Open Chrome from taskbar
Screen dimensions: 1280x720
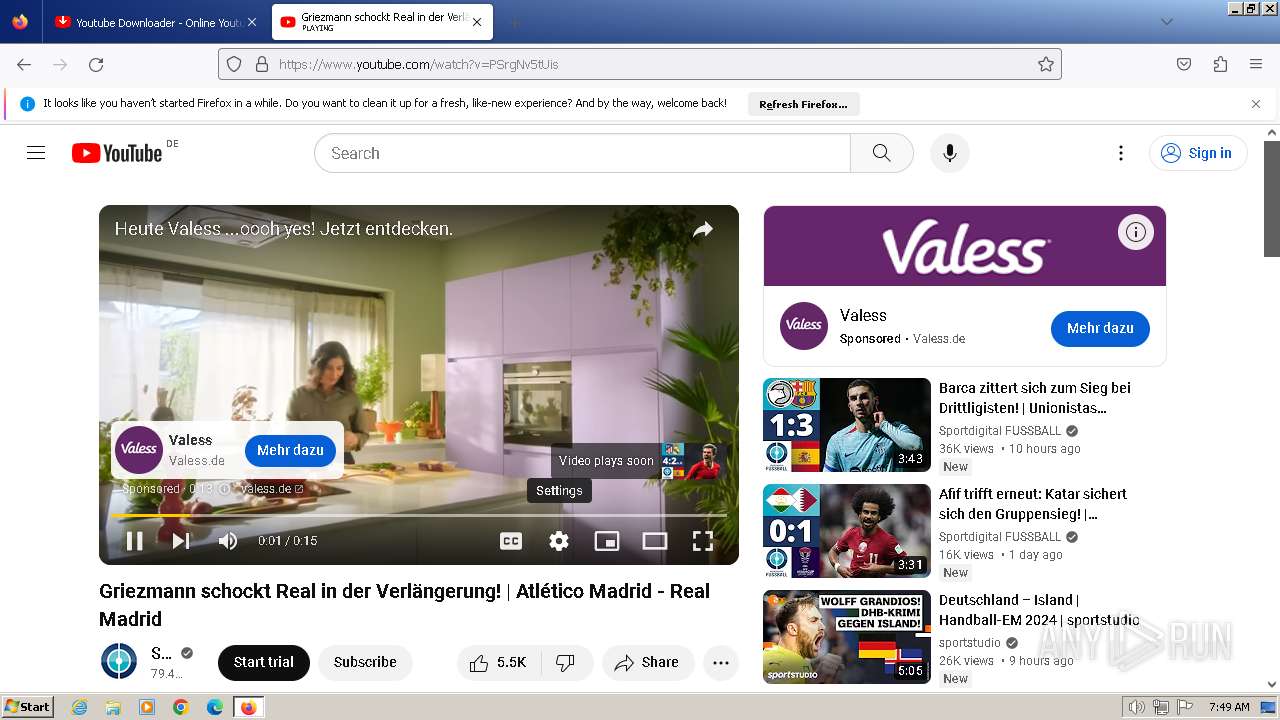click(x=181, y=707)
